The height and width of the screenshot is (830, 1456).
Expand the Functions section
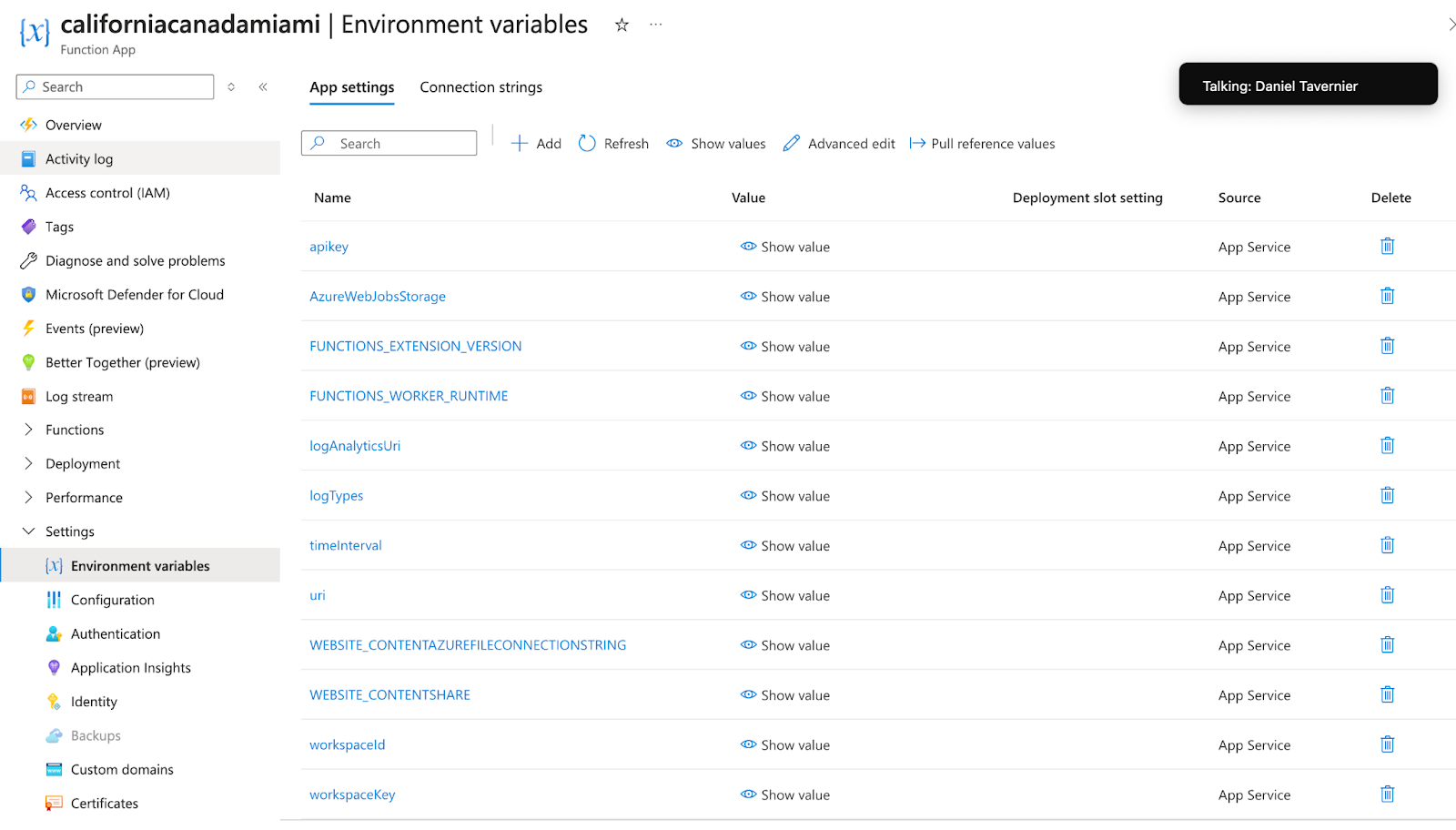(x=28, y=430)
